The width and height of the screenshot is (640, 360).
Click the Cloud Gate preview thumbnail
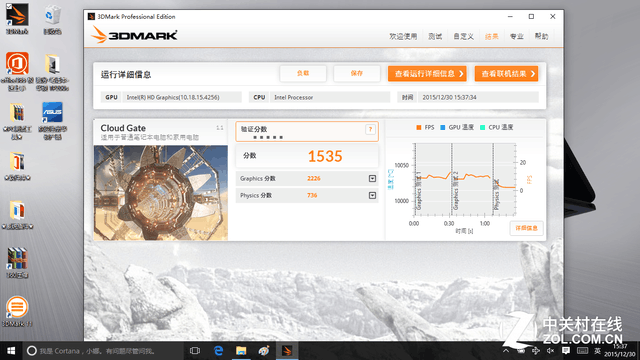[161, 193]
